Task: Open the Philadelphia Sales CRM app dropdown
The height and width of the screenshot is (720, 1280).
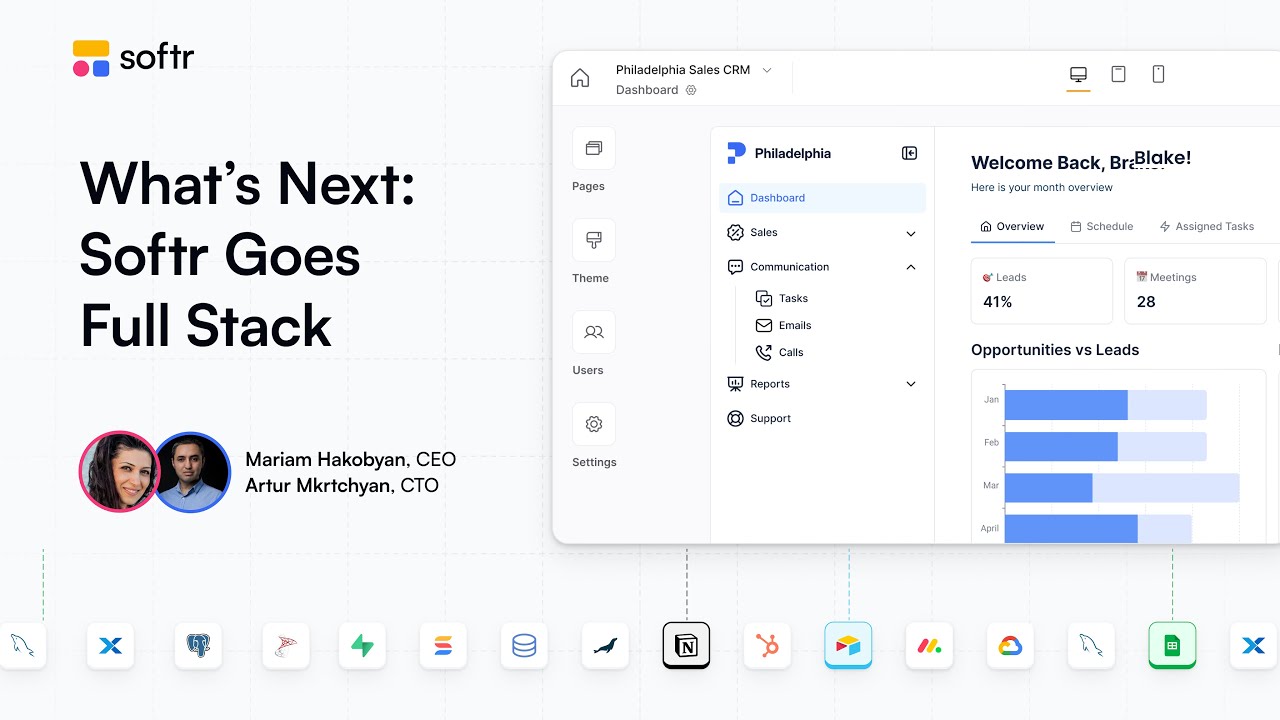Action: [x=694, y=70]
